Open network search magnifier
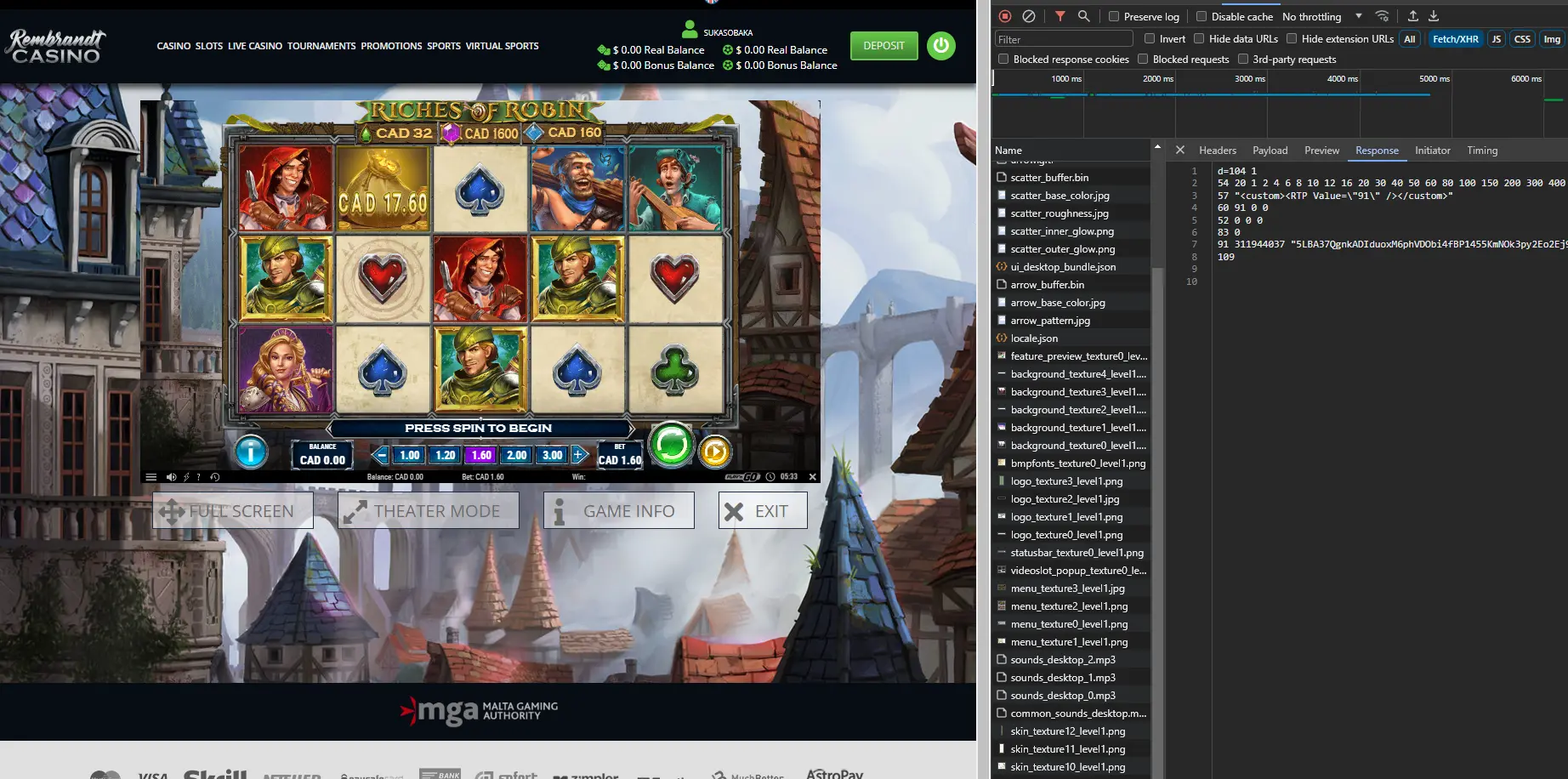This screenshot has width=1568, height=779. [1083, 16]
